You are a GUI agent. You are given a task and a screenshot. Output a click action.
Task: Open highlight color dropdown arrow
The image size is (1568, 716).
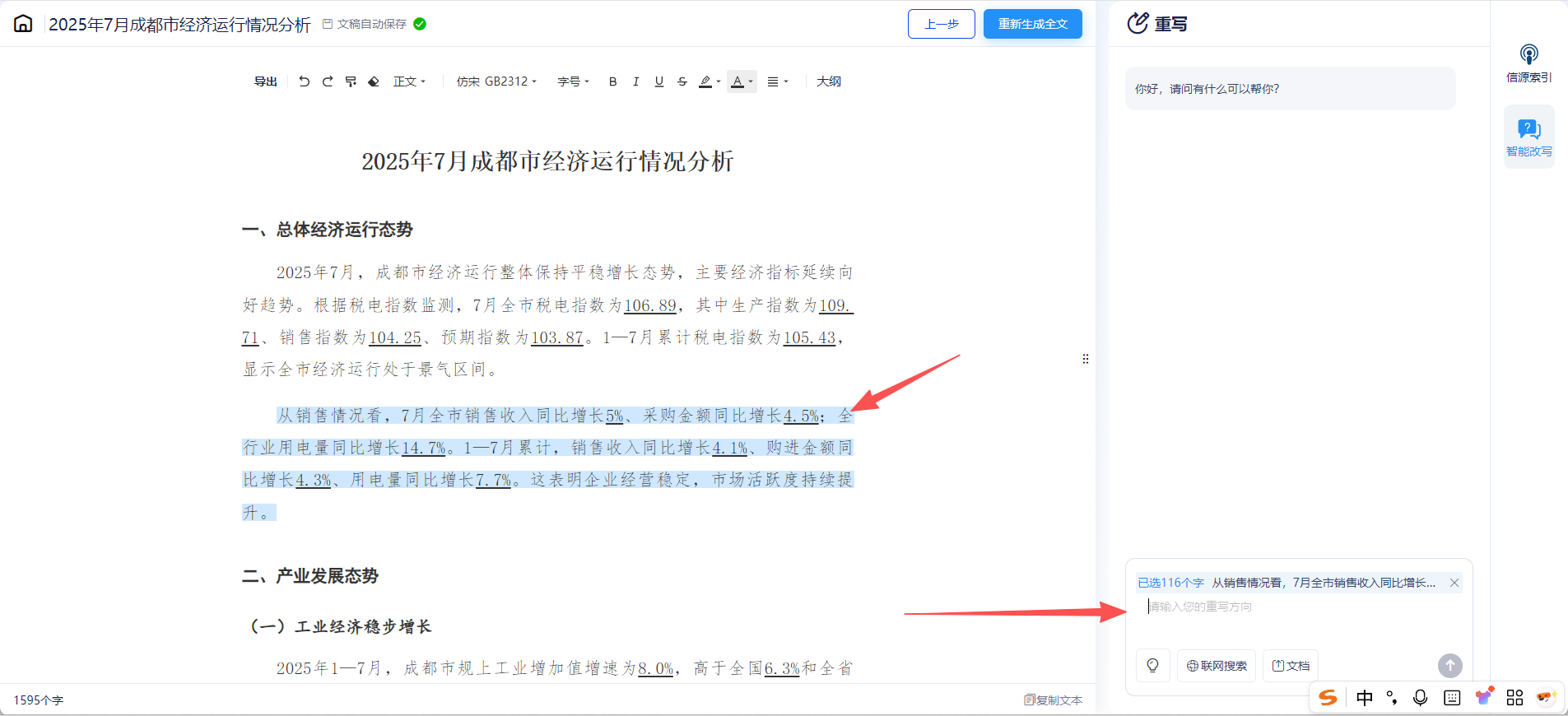pyautogui.click(x=719, y=81)
